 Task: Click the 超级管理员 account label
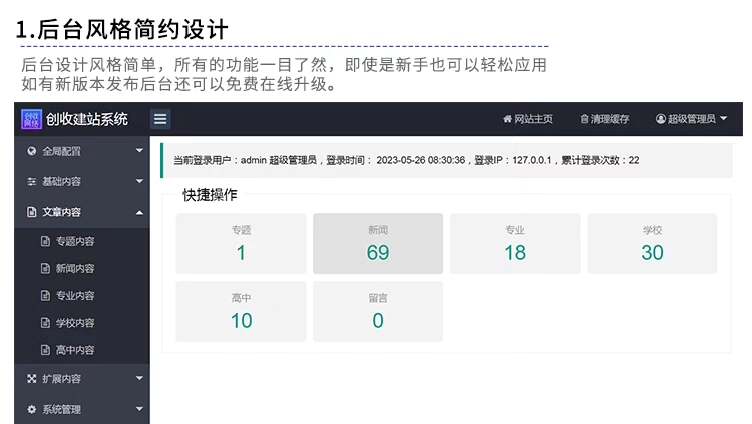click(x=692, y=118)
